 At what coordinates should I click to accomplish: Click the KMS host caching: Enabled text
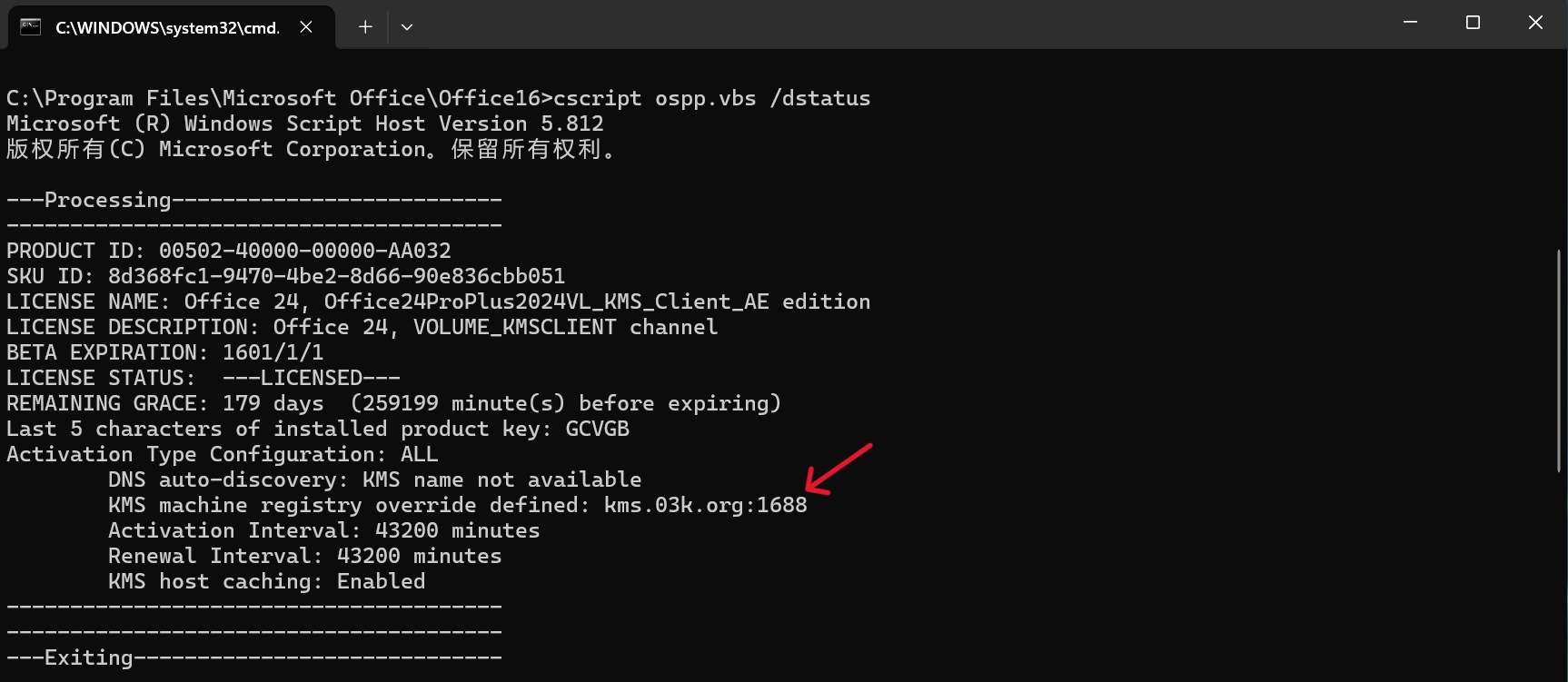tap(267, 581)
